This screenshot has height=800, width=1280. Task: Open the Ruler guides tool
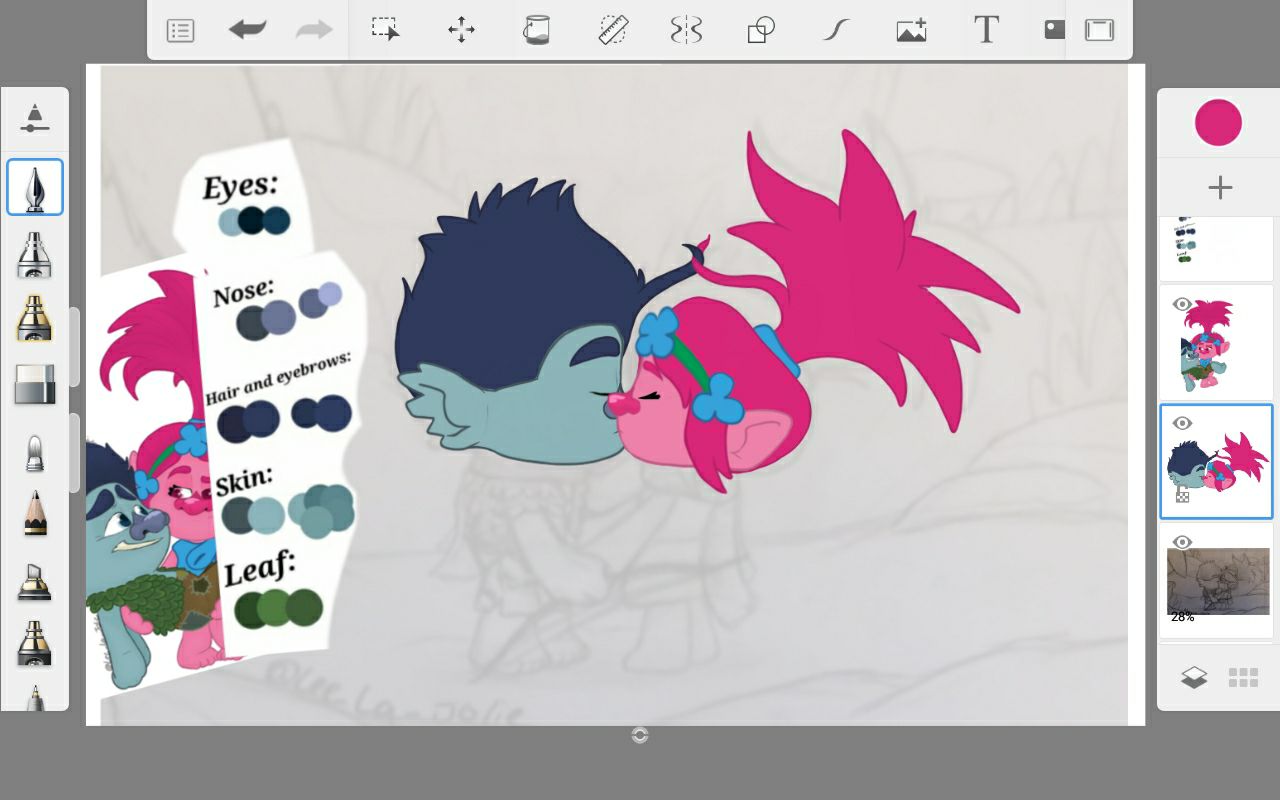[x=612, y=30]
